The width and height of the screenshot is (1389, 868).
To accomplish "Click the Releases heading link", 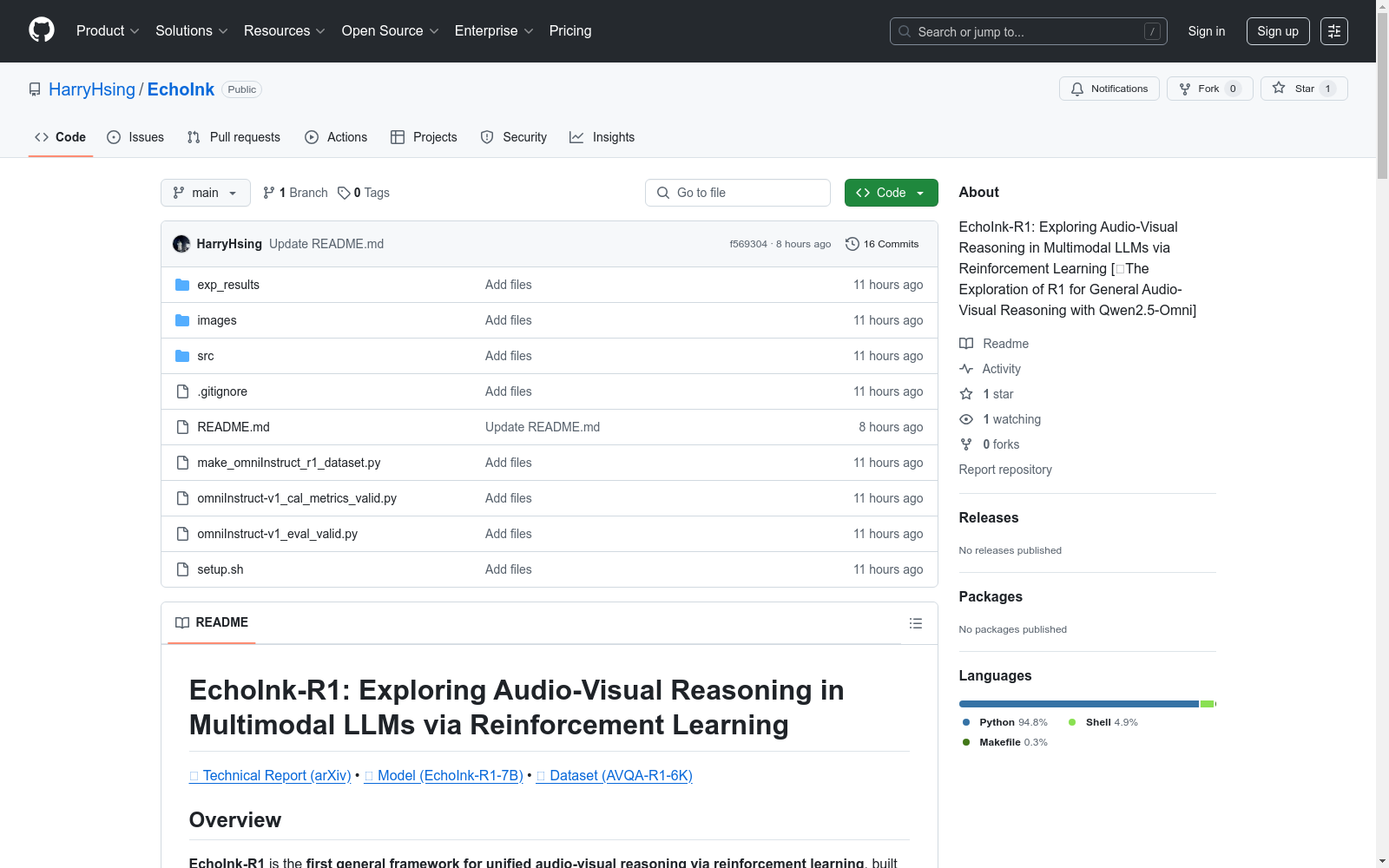I will coord(989,517).
